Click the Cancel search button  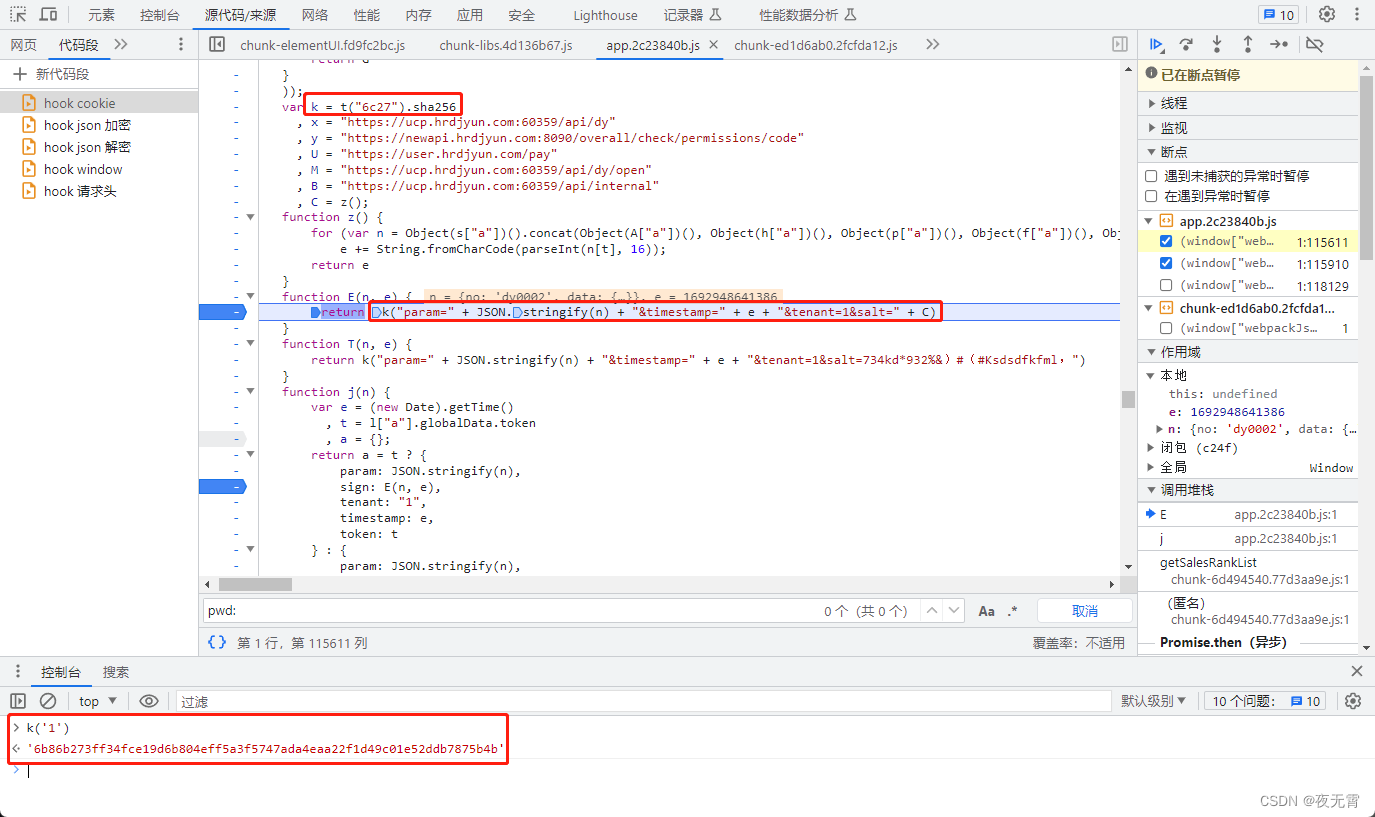coord(1085,611)
